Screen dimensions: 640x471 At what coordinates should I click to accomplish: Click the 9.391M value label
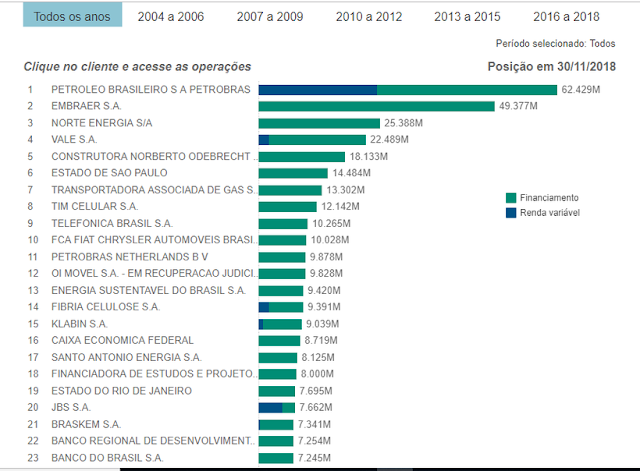pyautogui.click(x=324, y=307)
